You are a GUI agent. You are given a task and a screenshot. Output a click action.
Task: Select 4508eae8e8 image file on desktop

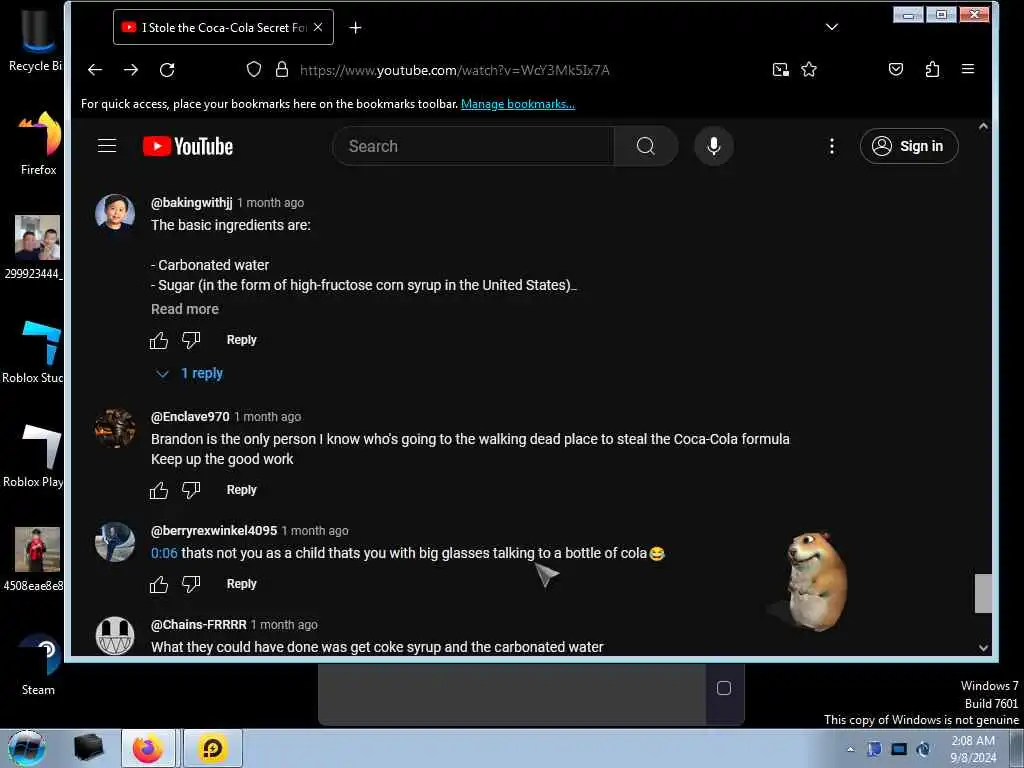pyautogui.click(x=34, y=560)
